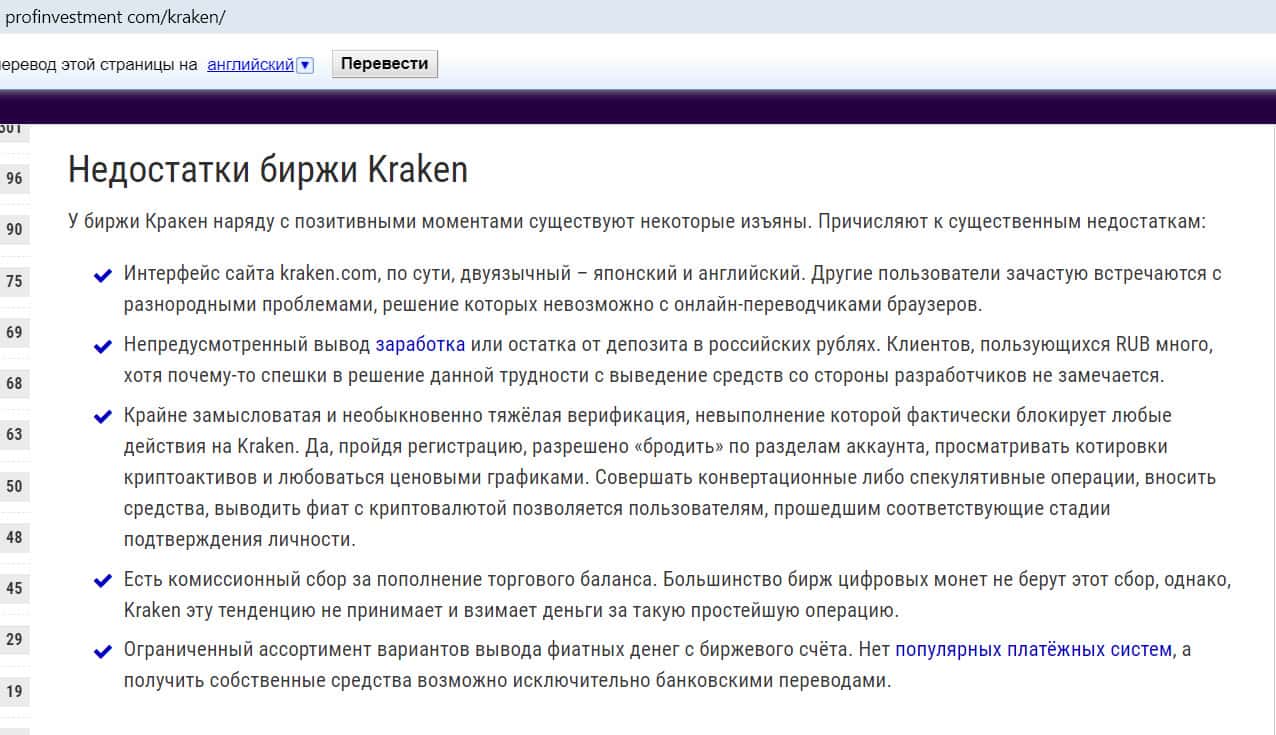1276x735 pixels.
Task: Click the checkmark beside Крайне замысловатая
Action: coord(101,417)
